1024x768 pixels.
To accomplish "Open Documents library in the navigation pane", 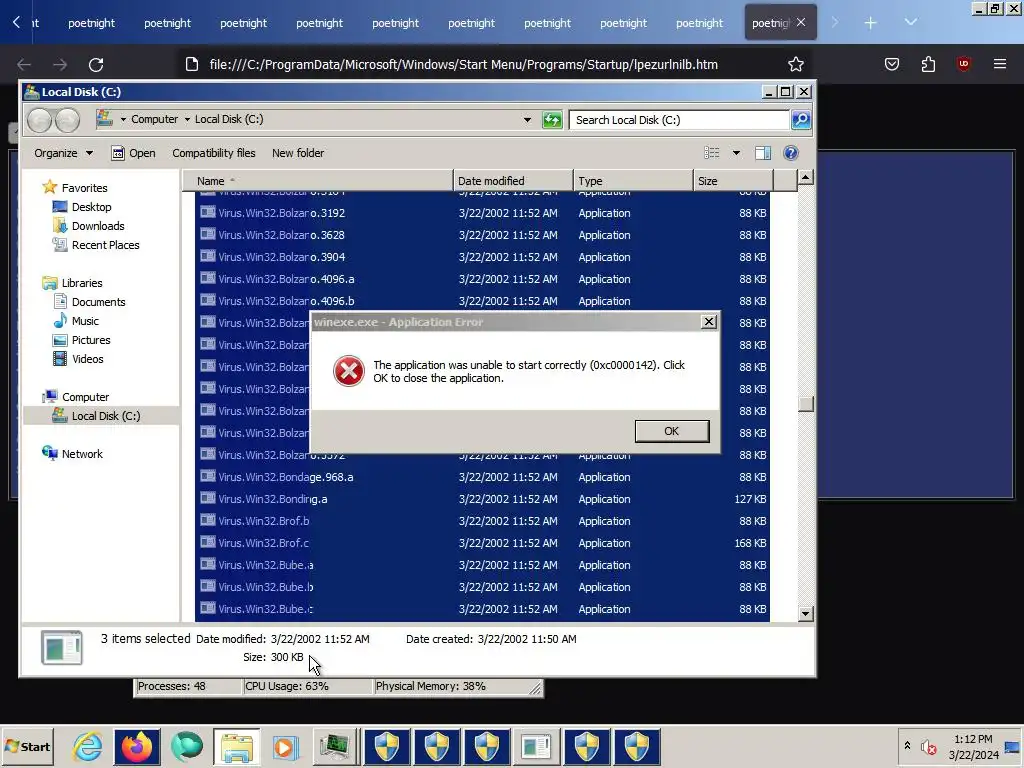I will coord(99,302).
